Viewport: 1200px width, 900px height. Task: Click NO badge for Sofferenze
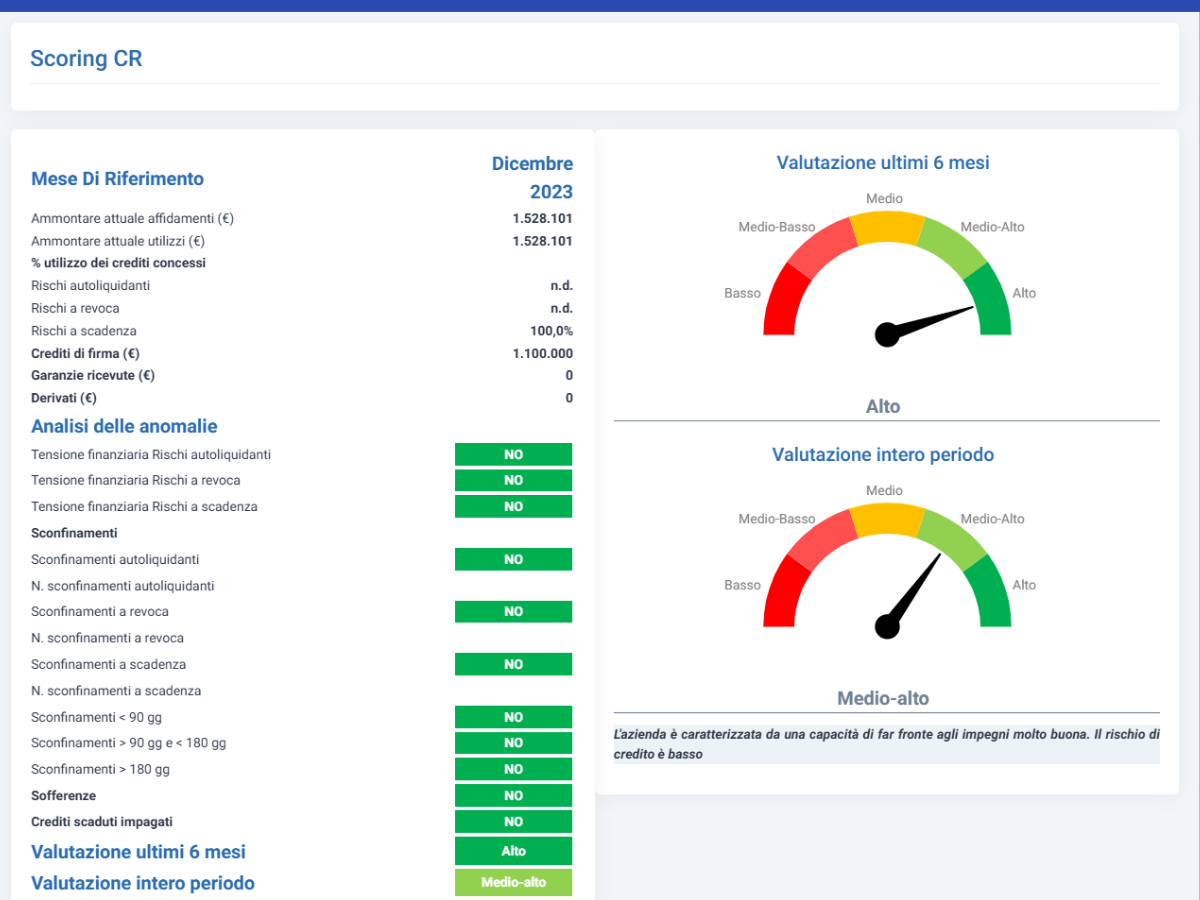513,795
